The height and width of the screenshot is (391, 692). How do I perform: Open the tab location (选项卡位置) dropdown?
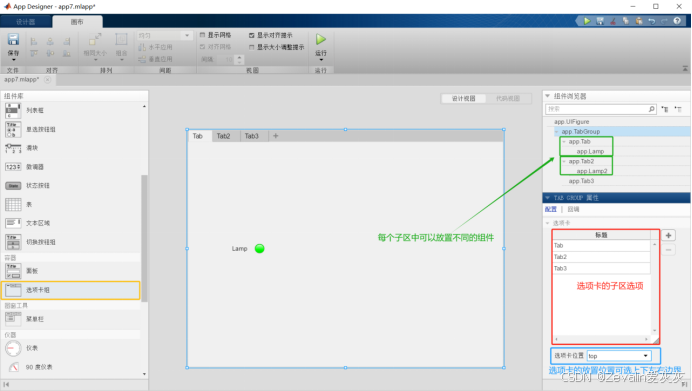[646, 356]
